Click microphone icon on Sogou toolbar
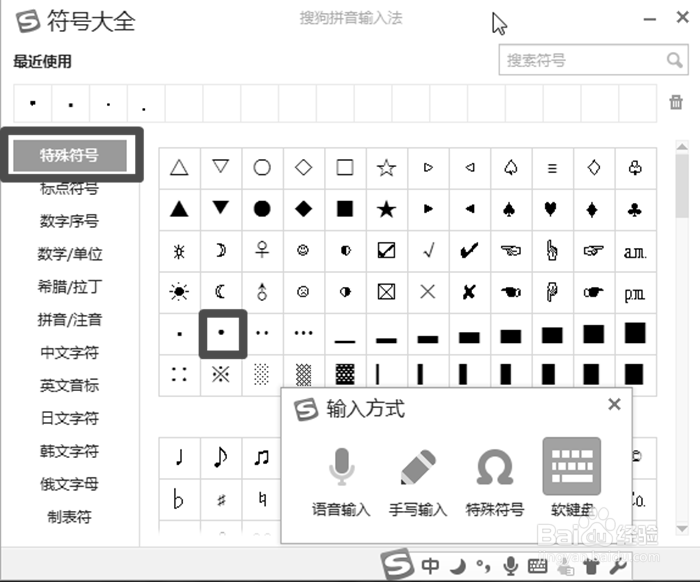The height and width of the screenshot is (582, 700). pyautogui.click(x=510, y=566)
